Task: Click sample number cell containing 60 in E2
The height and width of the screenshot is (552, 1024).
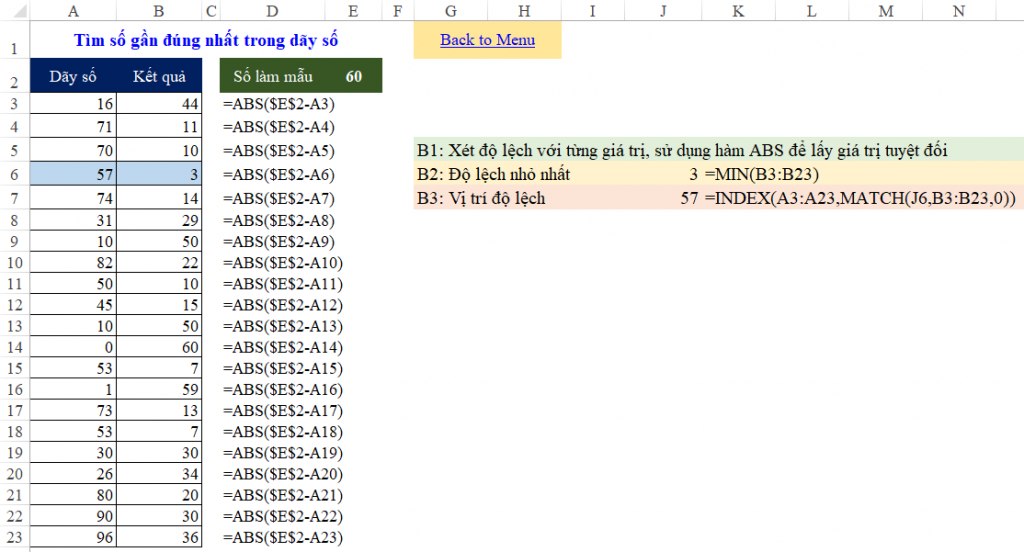Action: click(x=353, y=77)
